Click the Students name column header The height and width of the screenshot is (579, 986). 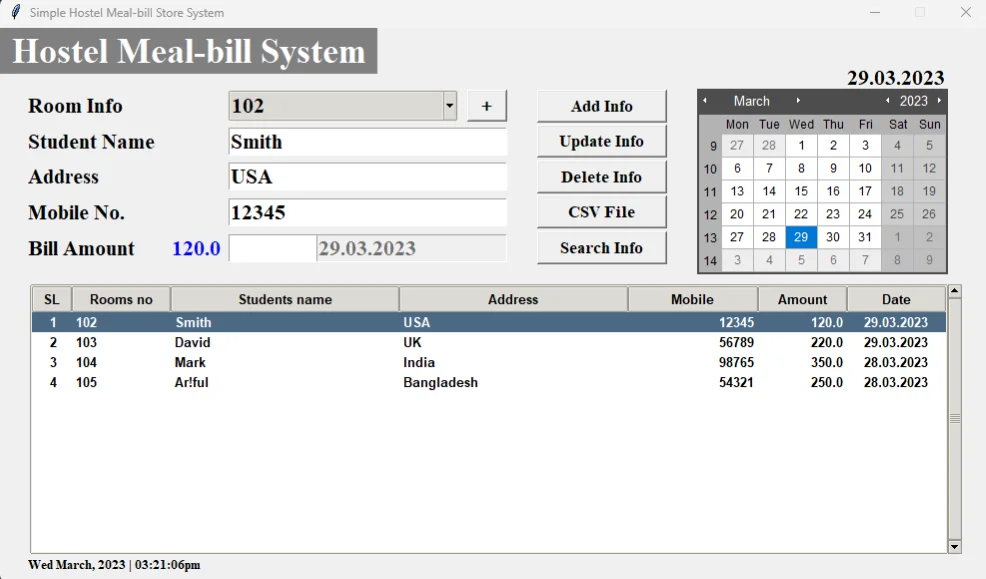tap(285, 299)
